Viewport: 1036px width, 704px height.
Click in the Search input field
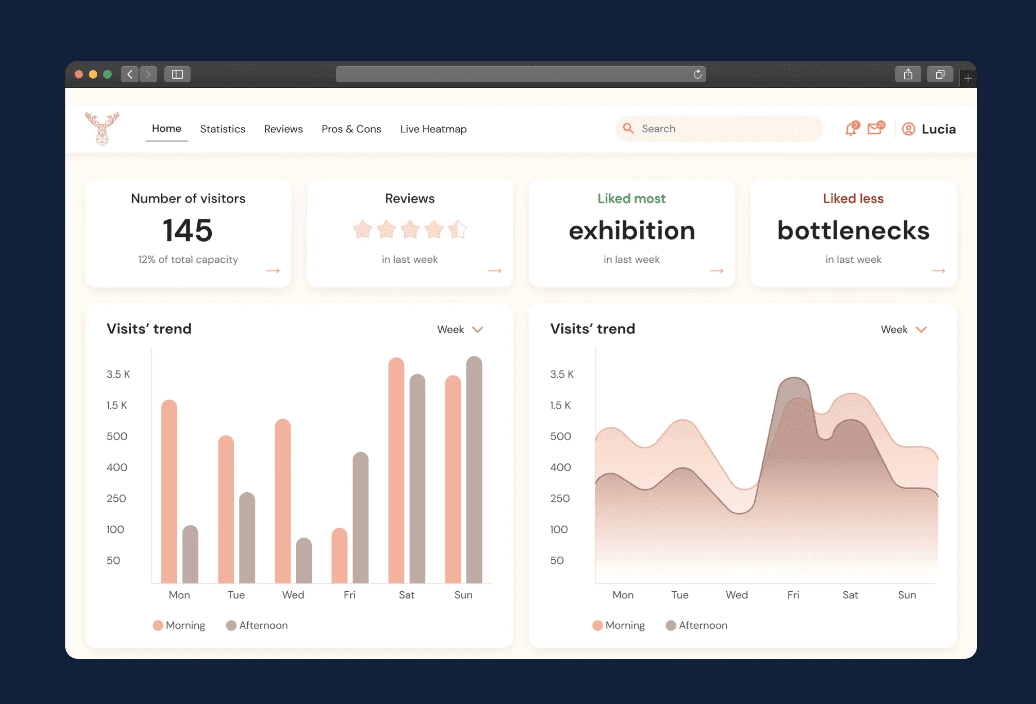click(x=720, y=129)
